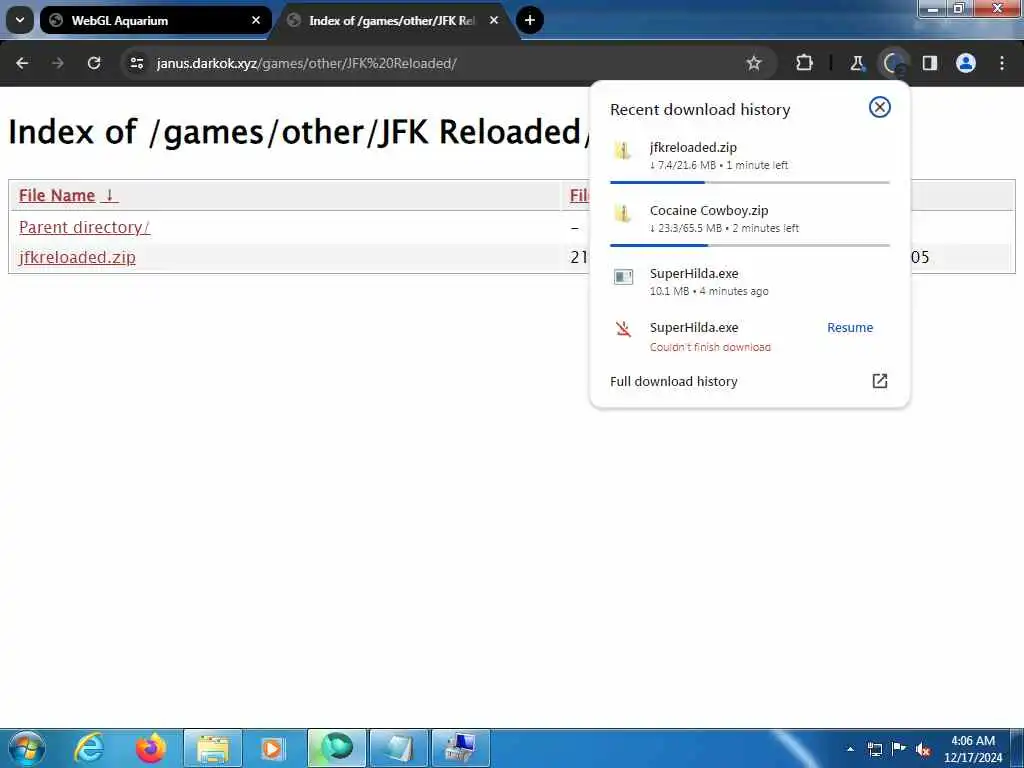The image size is (1024, 768).
Task: Click the Couldn't finish download message
Action: coord(710,347)
